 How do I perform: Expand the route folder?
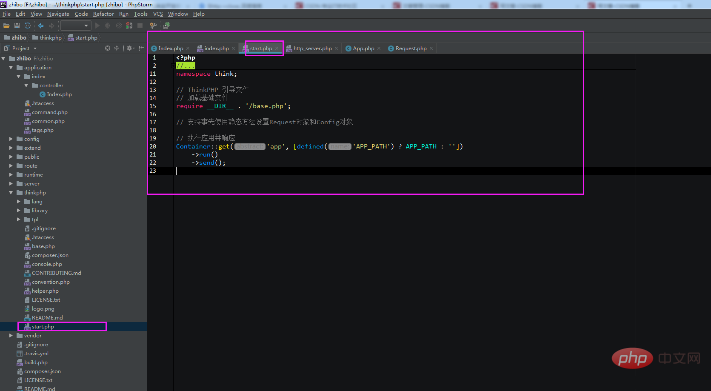pyautogui.click(x=11, y=166)
